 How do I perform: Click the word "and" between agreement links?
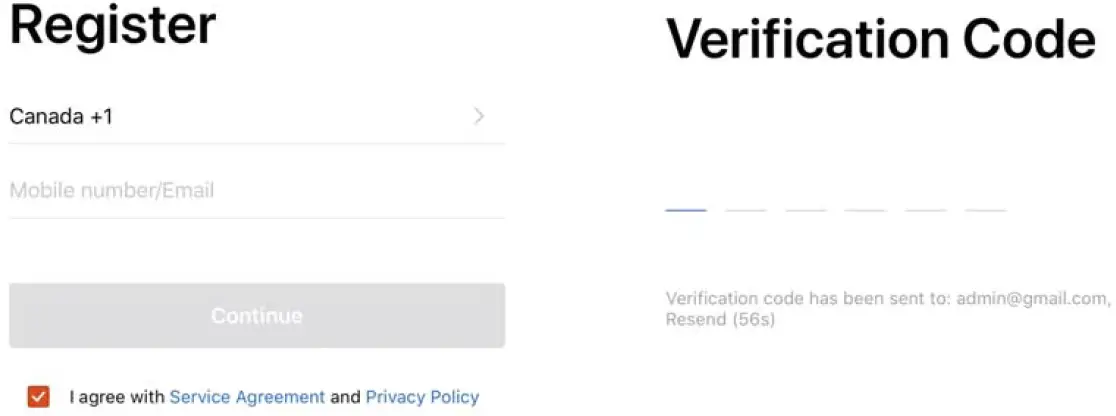point(345,397)
